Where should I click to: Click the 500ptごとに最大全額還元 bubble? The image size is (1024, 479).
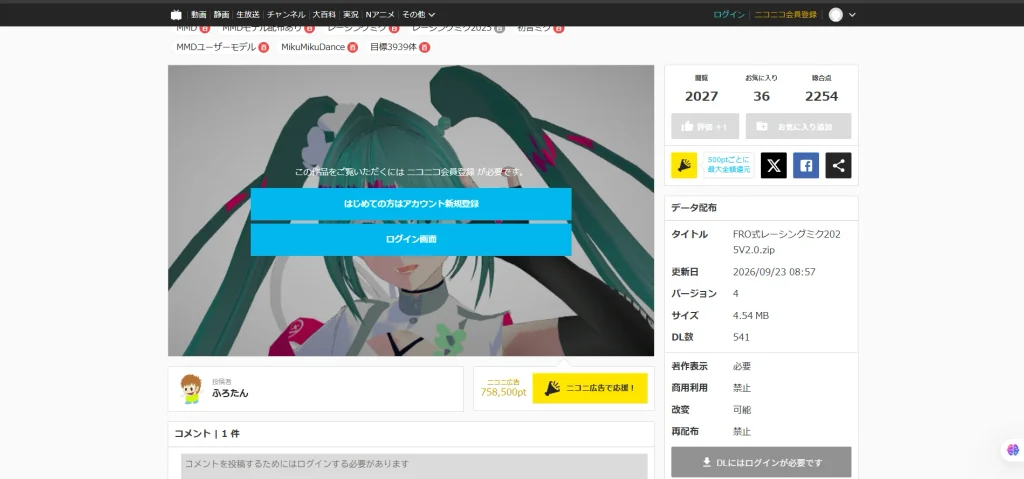[x=729, y=165]
